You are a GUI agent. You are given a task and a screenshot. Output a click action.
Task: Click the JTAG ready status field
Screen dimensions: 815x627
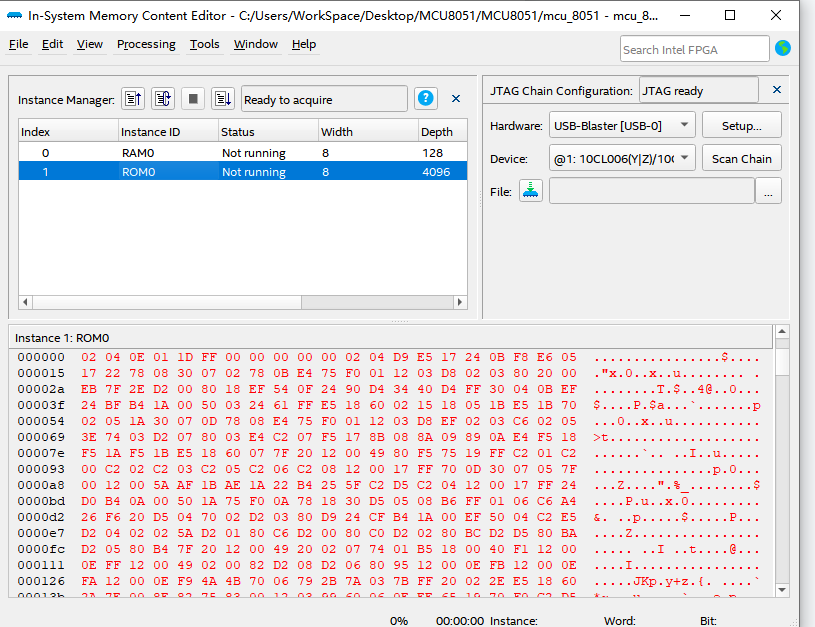tap(699, 90)
